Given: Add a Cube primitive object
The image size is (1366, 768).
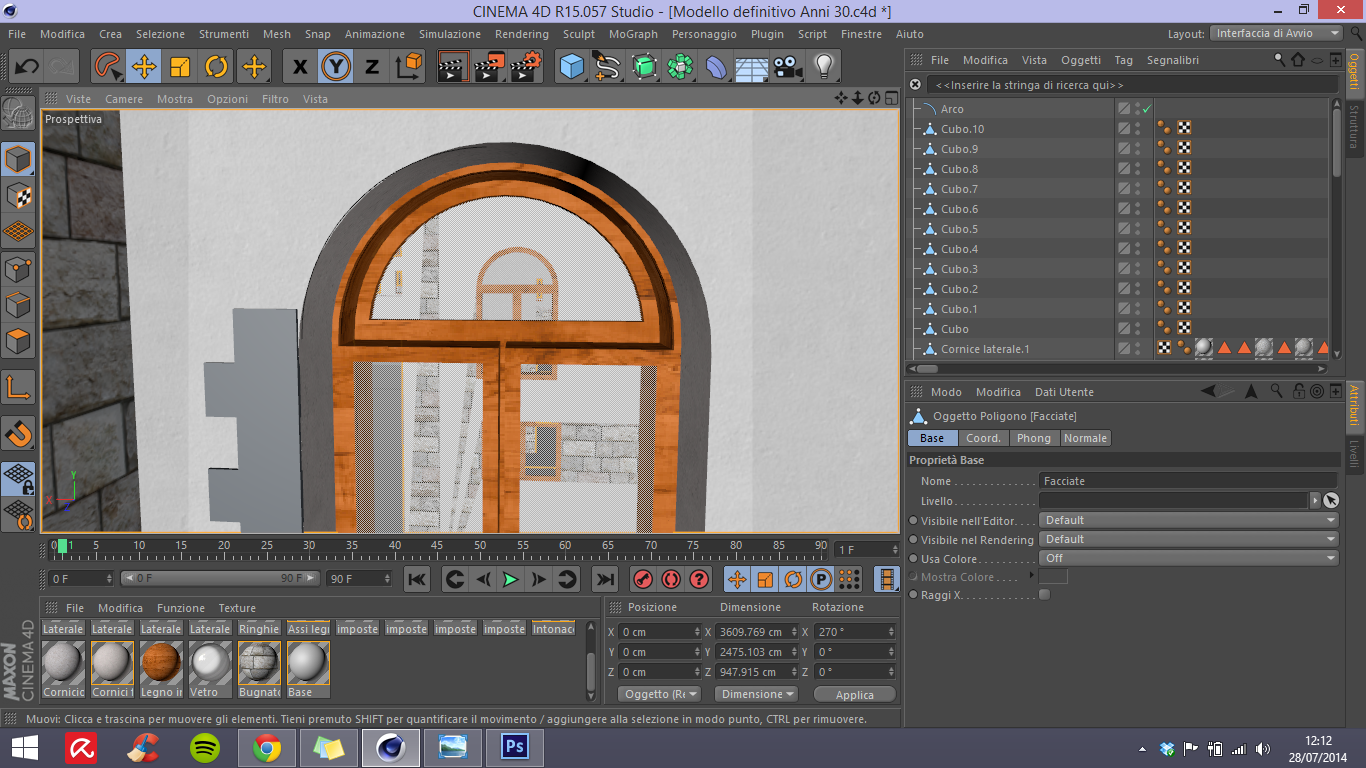Looking at the screenshot, I should 571,67.
